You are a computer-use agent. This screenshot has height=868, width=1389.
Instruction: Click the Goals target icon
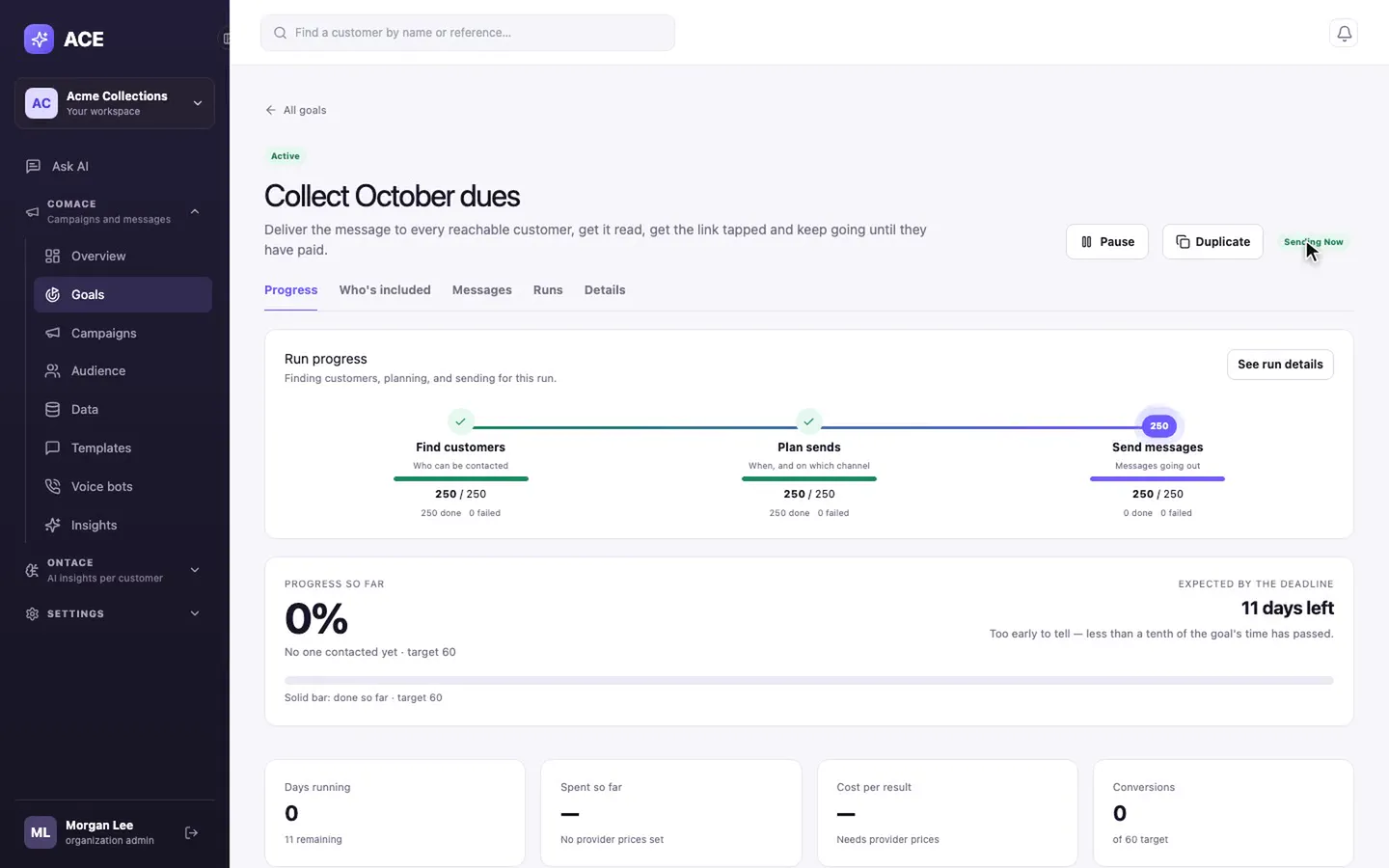click(52, 294)
